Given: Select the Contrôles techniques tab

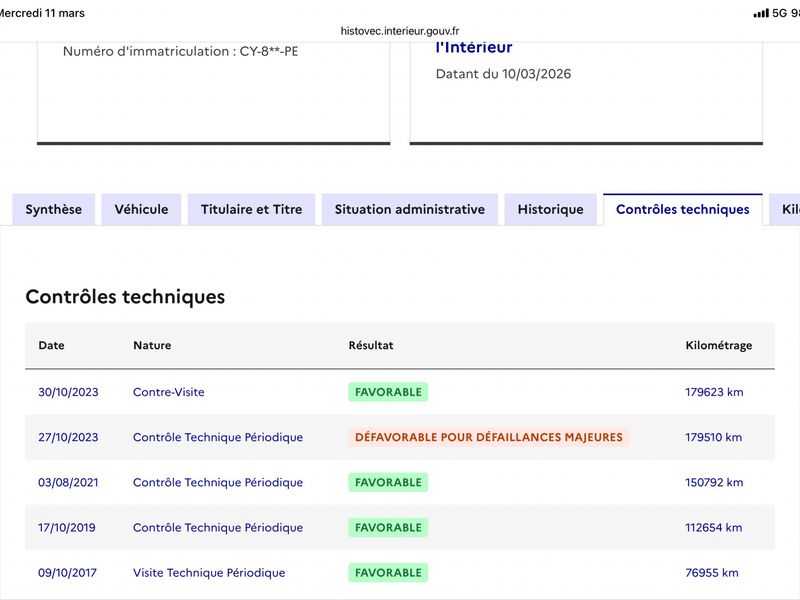Looking at the screenshot, I should click(683, 209).
